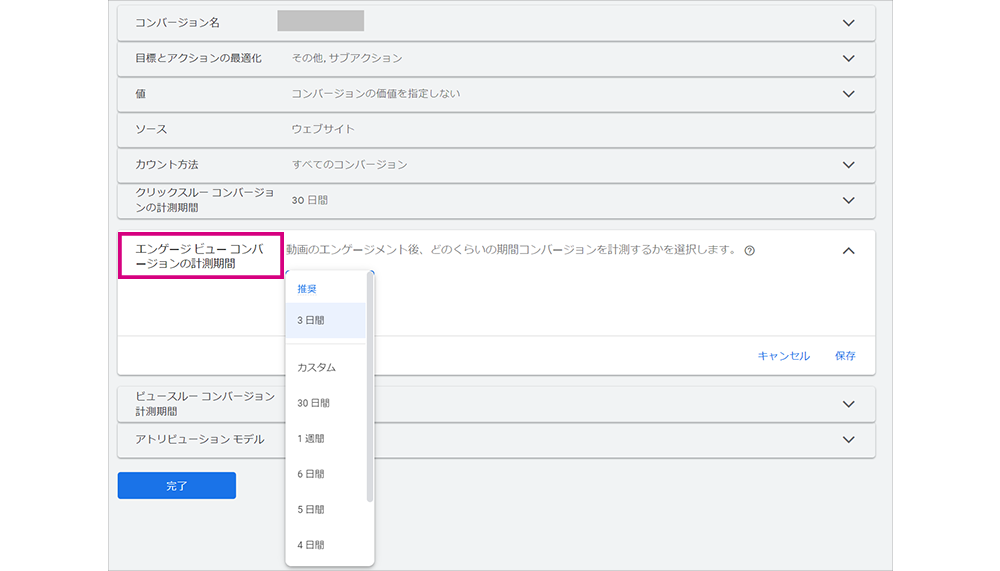Expand the 目標とアクションの最適化 row chevron

tap(848, 59)
